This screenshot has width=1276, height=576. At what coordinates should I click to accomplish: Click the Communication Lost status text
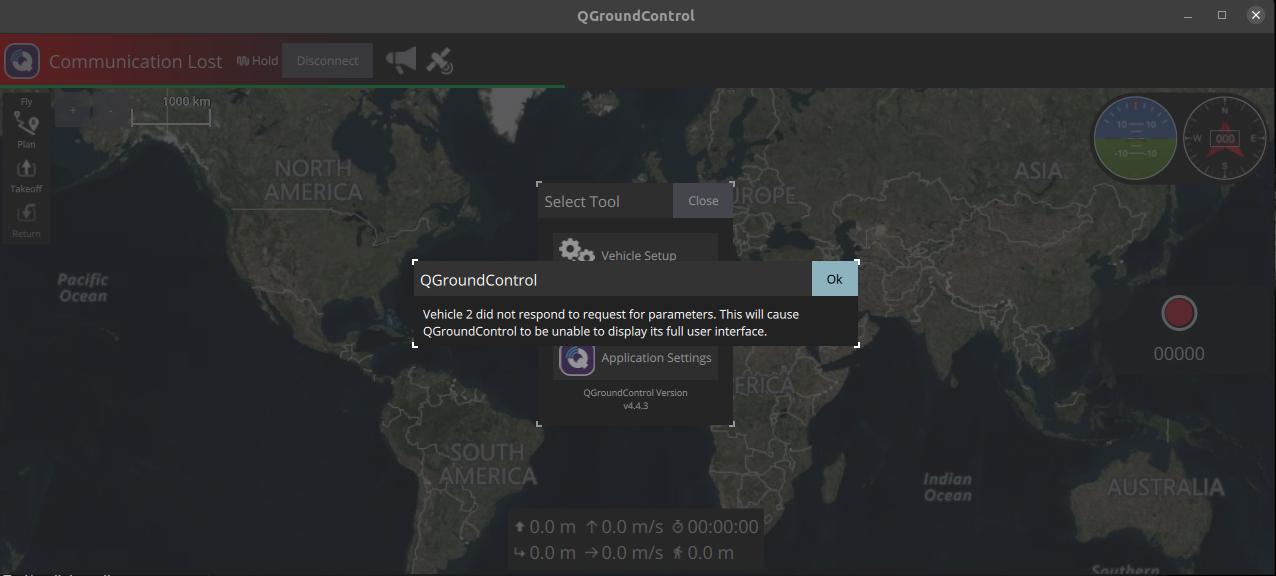coord(136,62)
